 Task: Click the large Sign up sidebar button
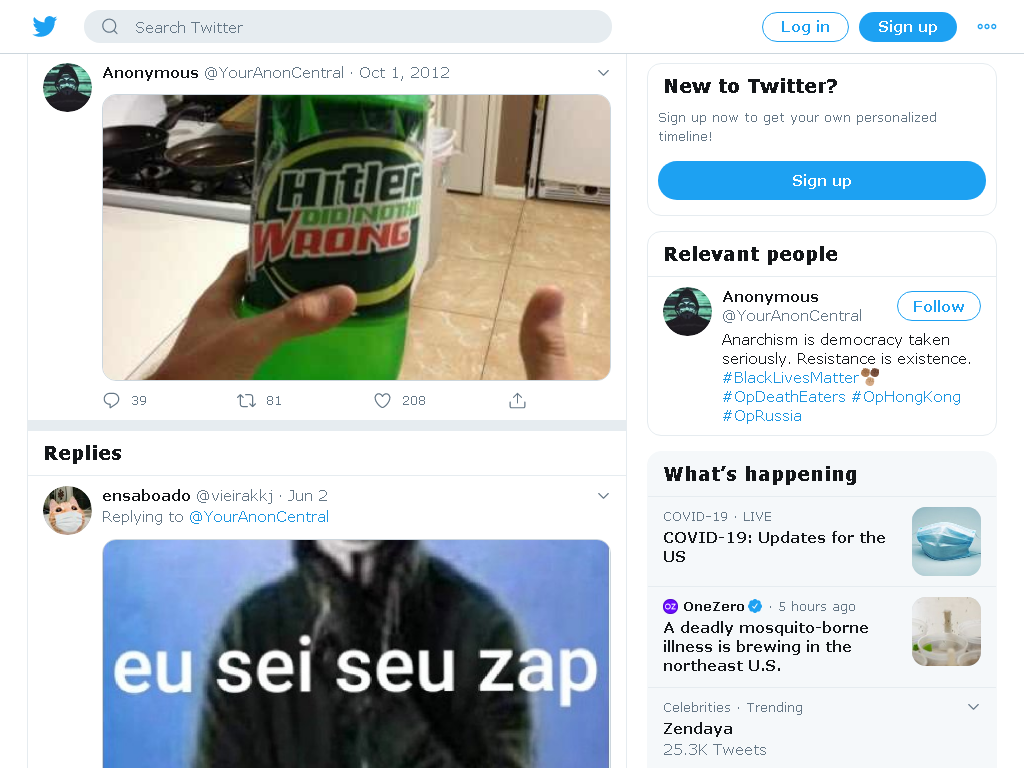click(822, 180)
